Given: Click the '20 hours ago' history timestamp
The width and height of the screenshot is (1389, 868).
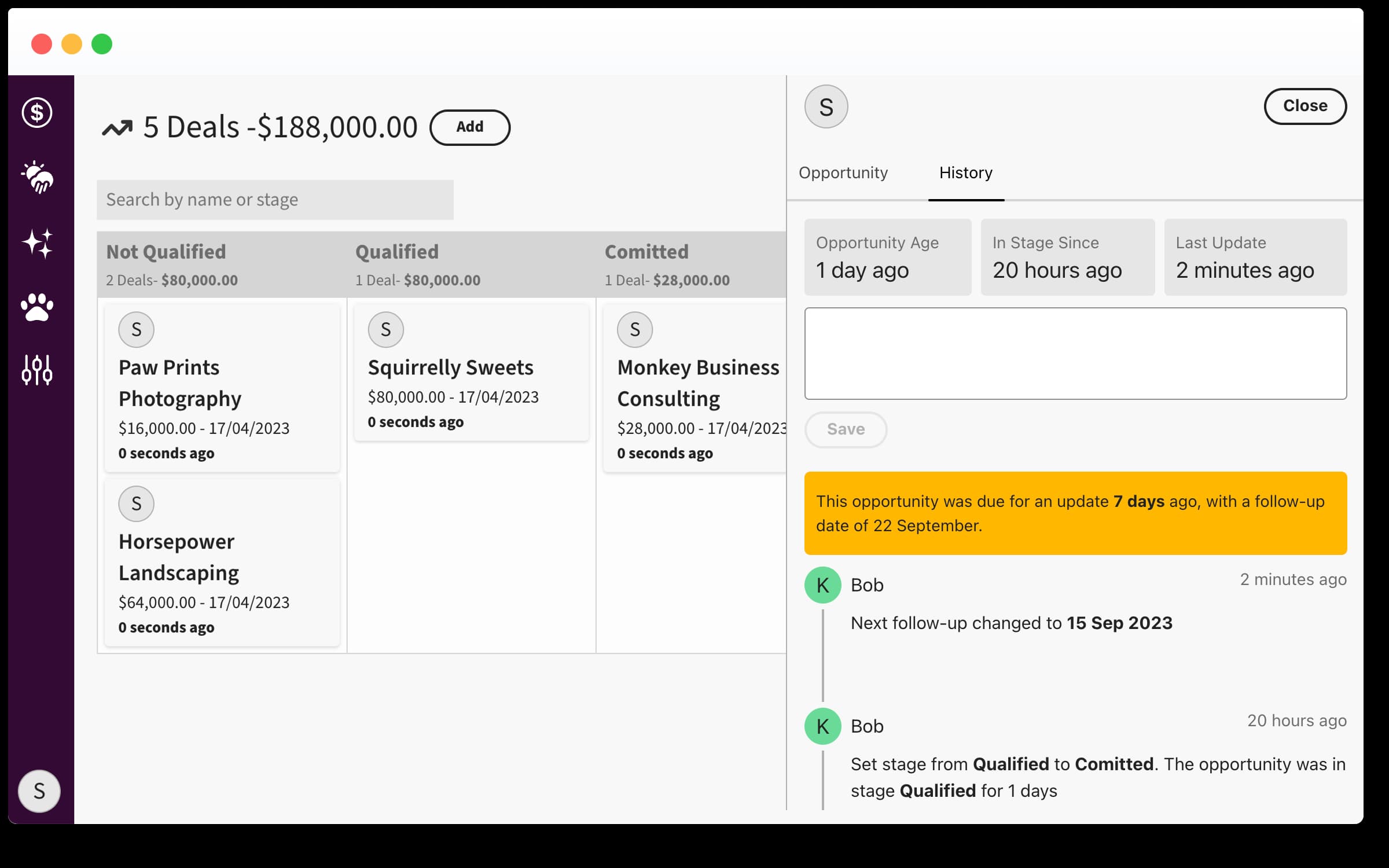Looking at the screenshot, I should coord(1296,720).
